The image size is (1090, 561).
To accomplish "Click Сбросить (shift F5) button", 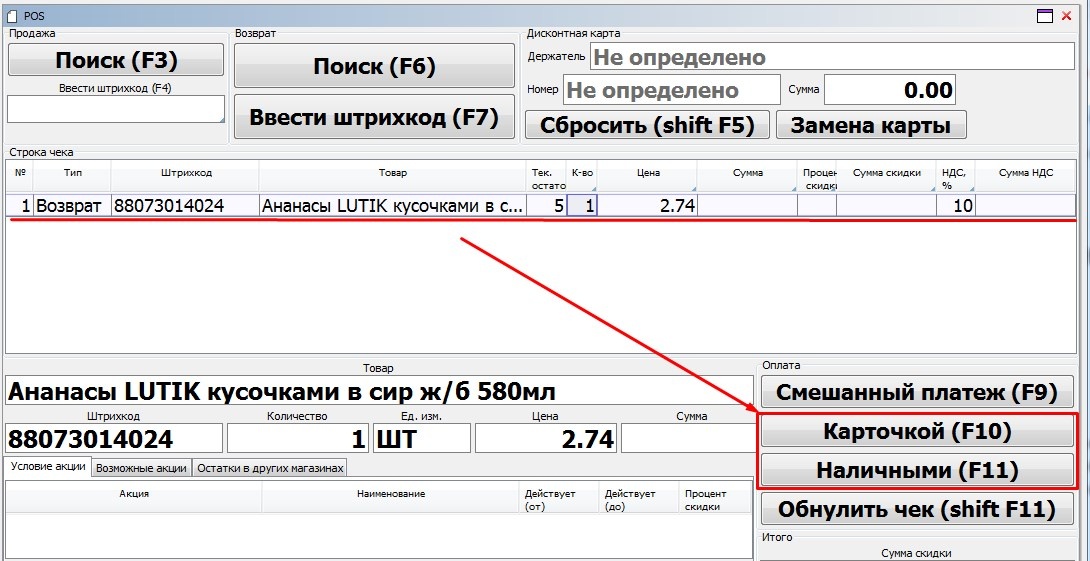I will (647, 125).
